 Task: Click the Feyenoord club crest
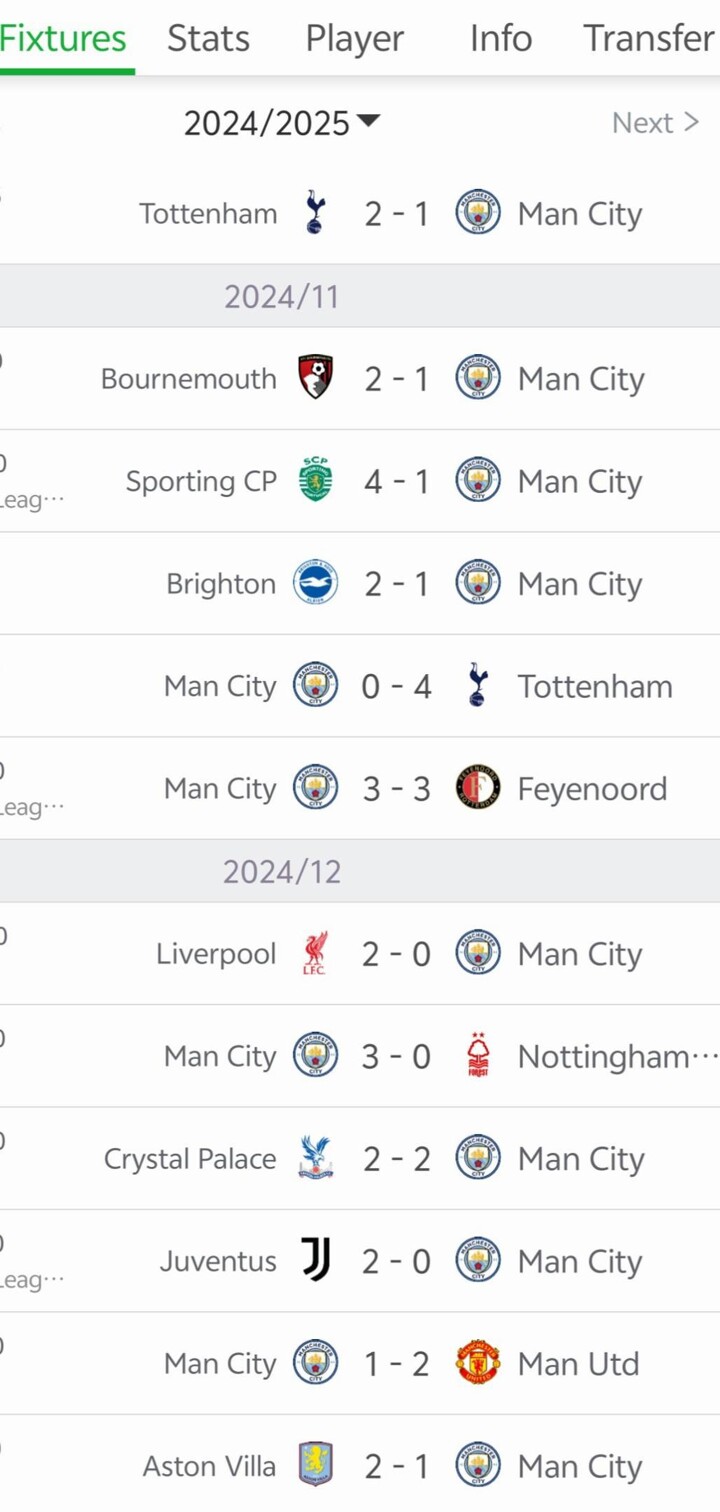pyautogui.click(x=478, y=788)
